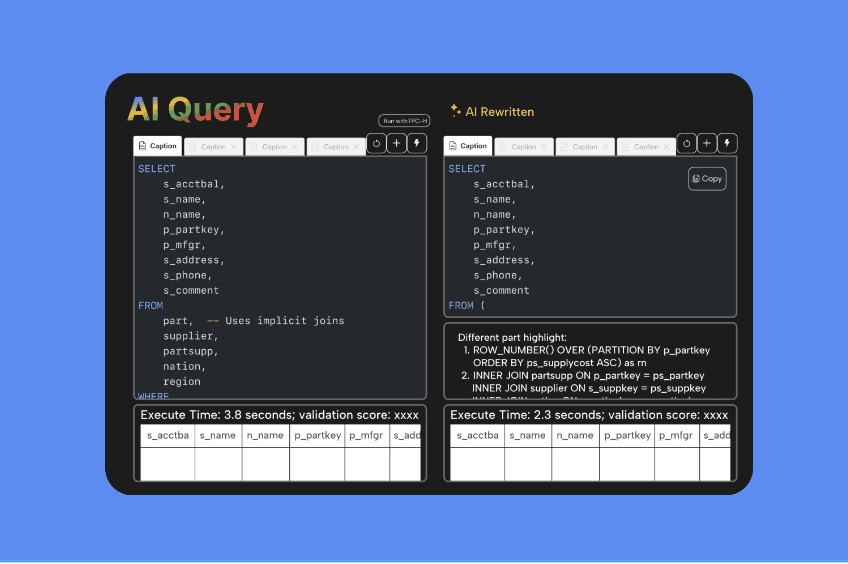Add a new tab in the AI Query panel

pos(396,143)
